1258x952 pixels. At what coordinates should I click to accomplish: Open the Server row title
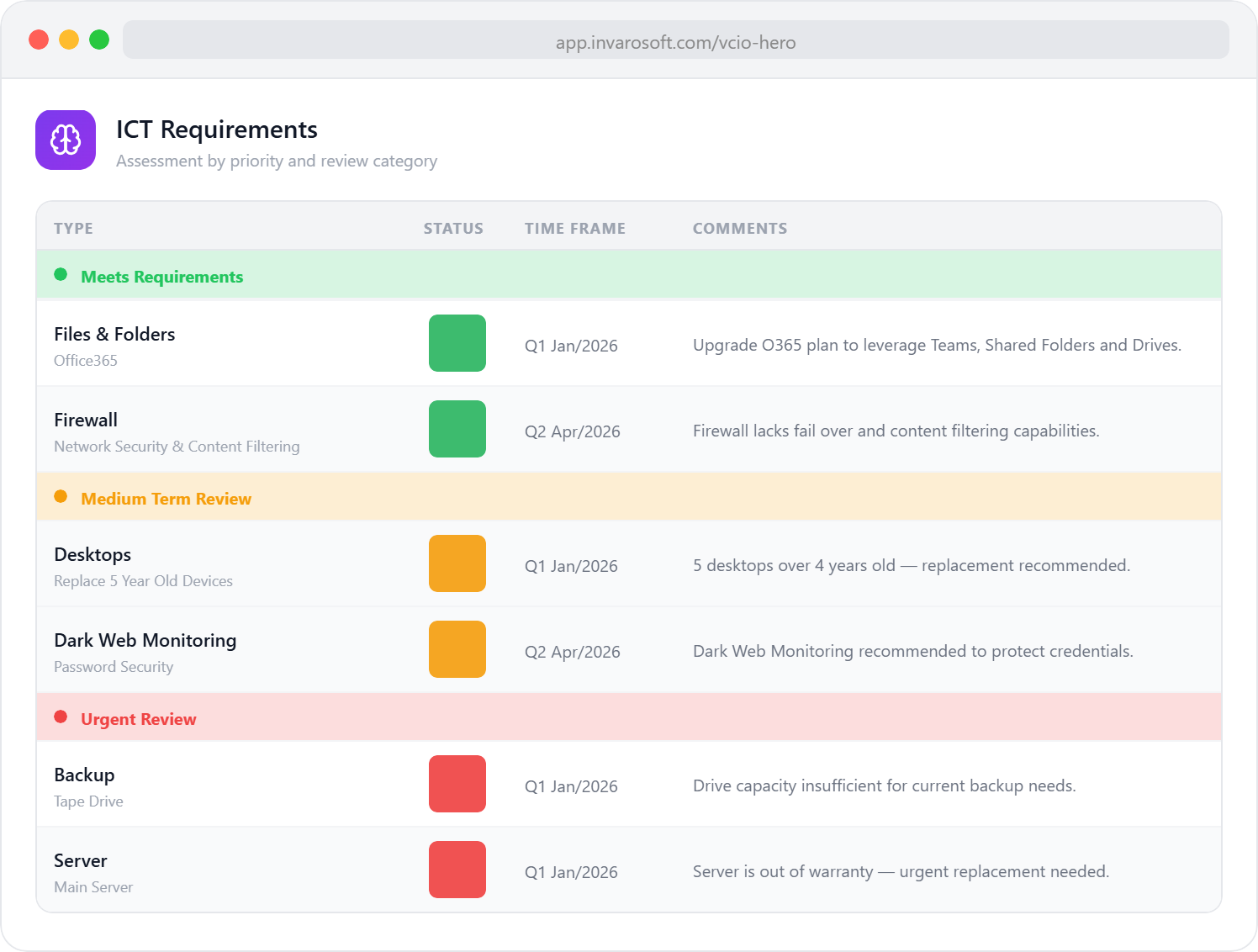coord(81,860)
